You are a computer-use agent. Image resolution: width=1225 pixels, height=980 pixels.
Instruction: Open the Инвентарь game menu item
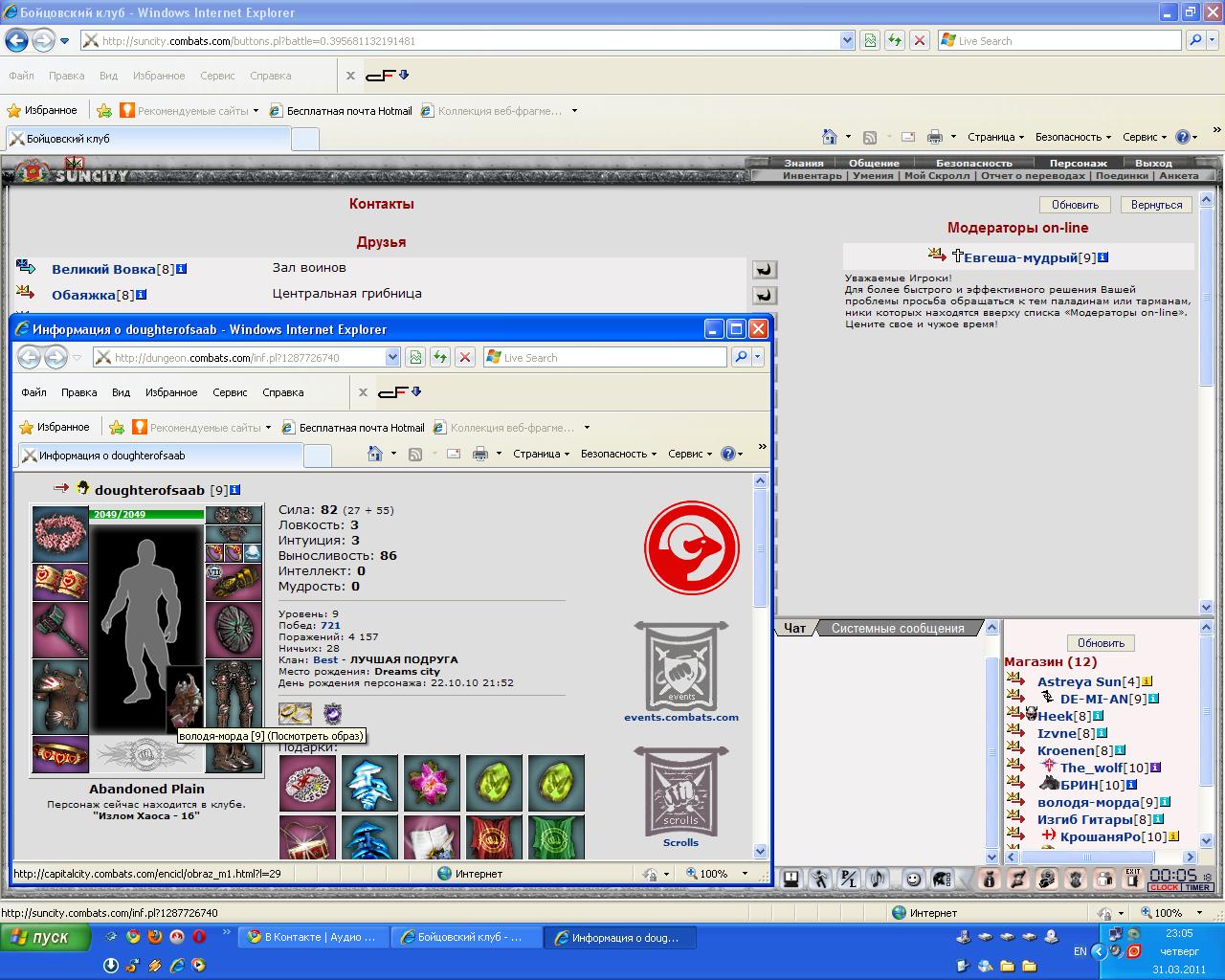coord(812,176)
